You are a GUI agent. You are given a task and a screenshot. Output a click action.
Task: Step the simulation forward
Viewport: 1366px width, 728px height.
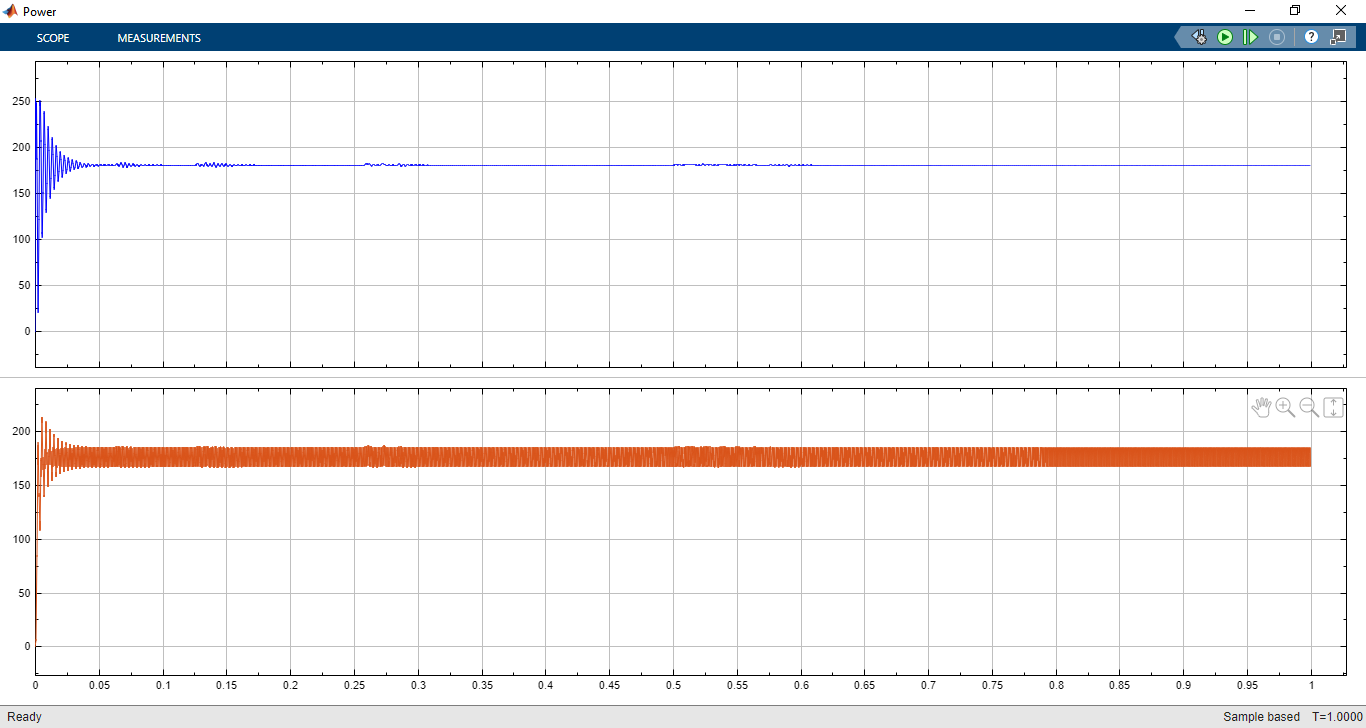coord(1250,37)
